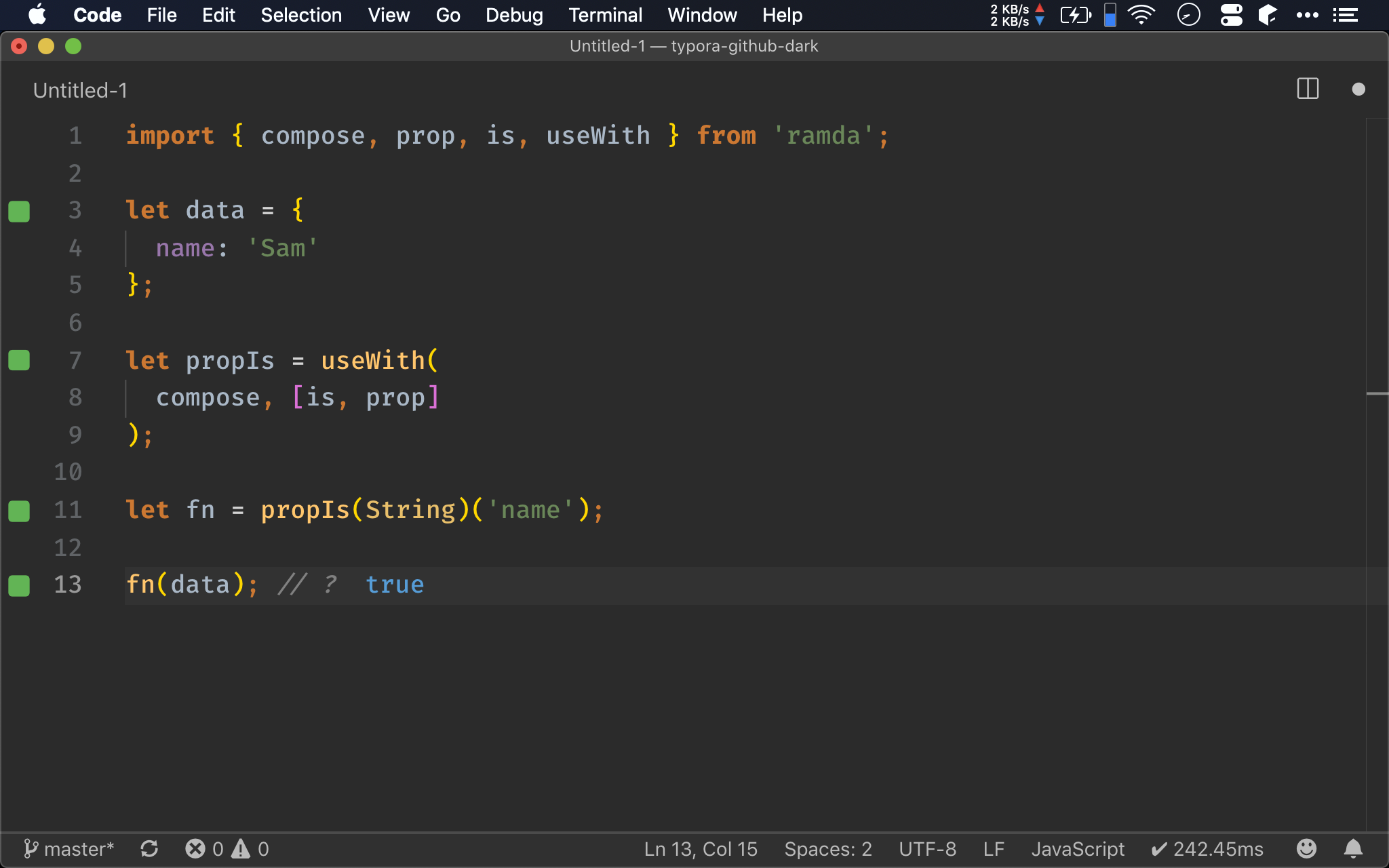Open the Apple menu
The width and height of the screenshot is (1389, 868).
(x=37, y=15)
